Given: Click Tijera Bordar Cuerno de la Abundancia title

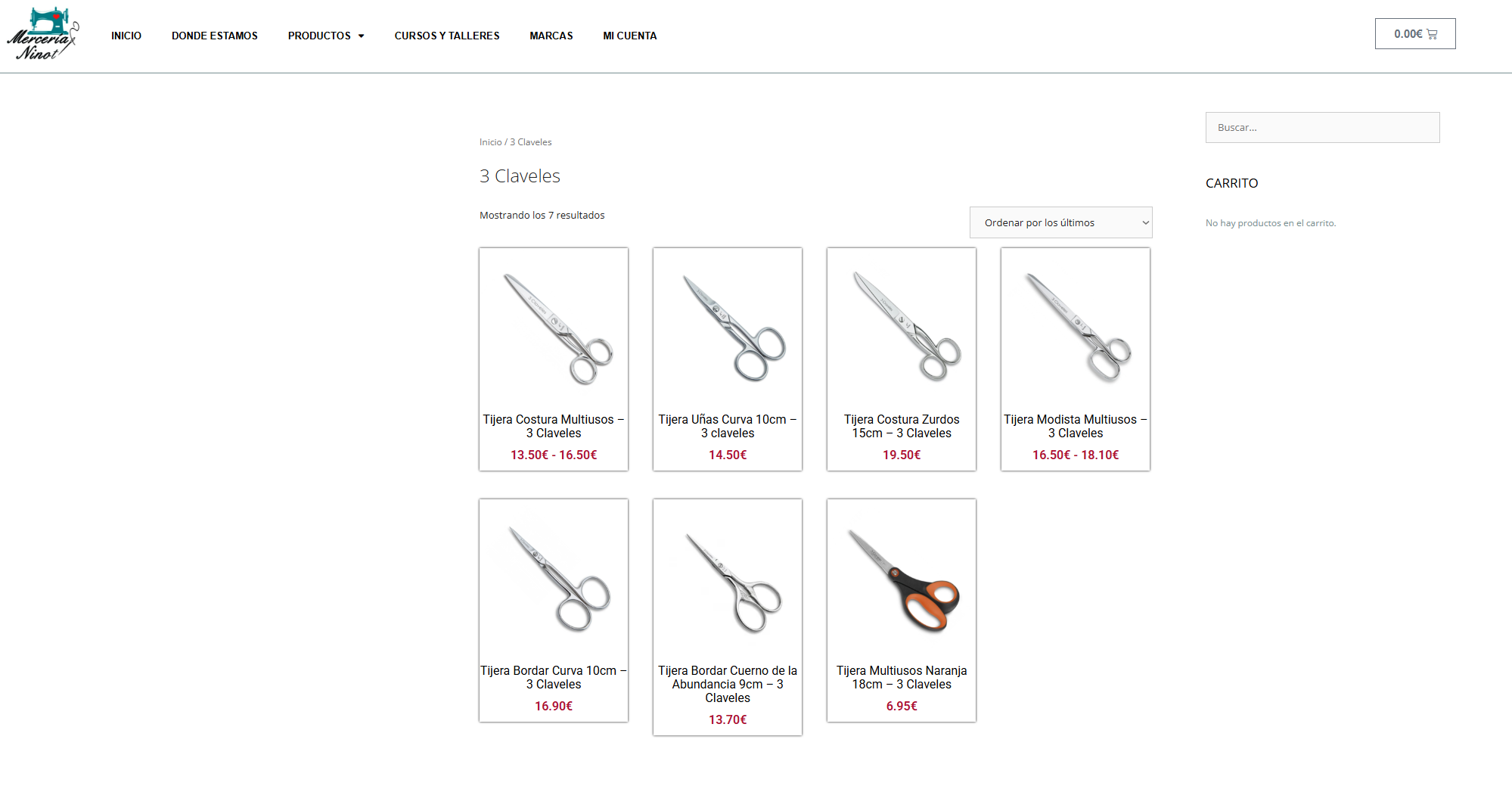Looking at the screenshot, I should coord(728,684).
